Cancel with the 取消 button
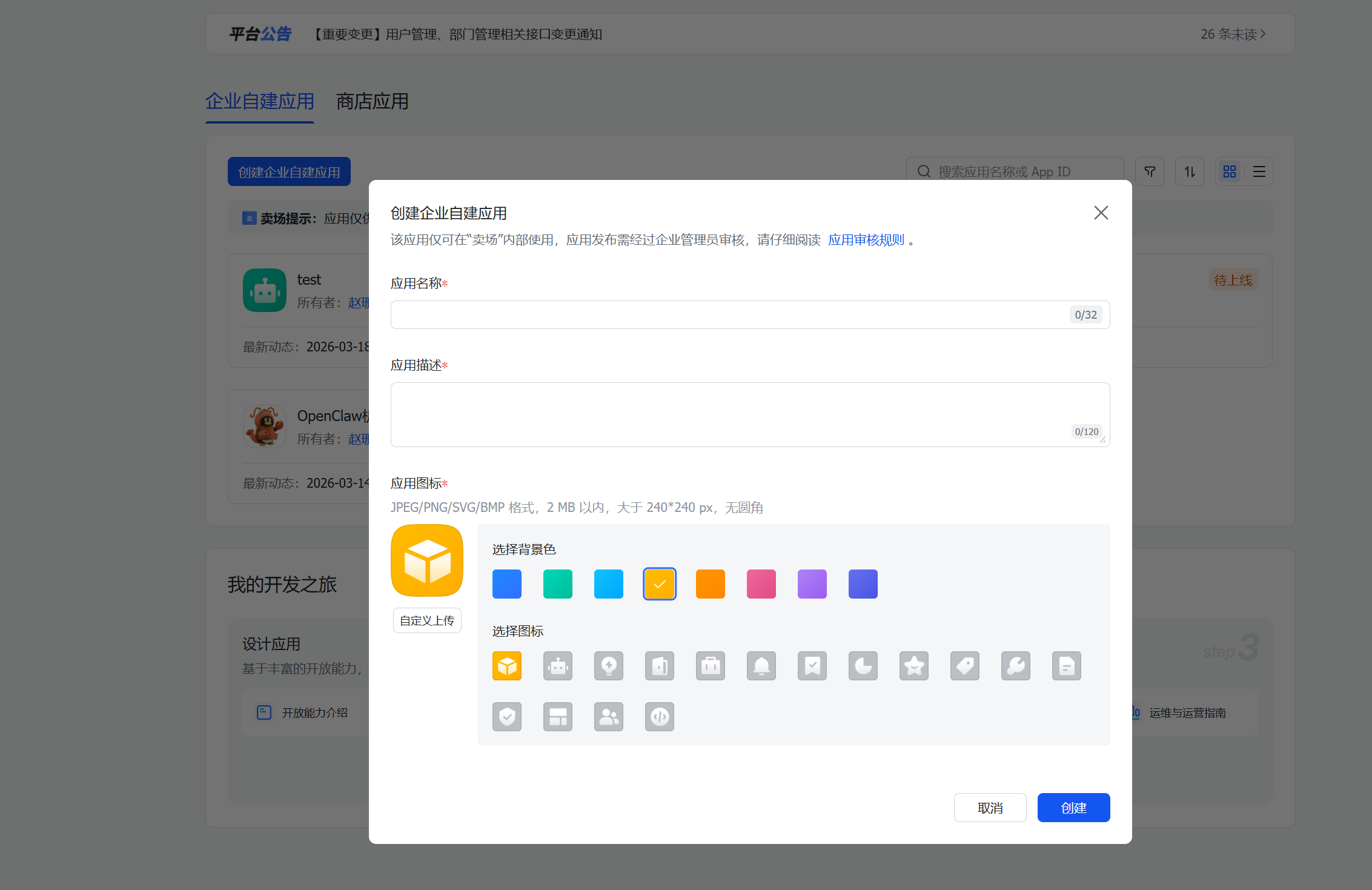 tap(989, 808)
